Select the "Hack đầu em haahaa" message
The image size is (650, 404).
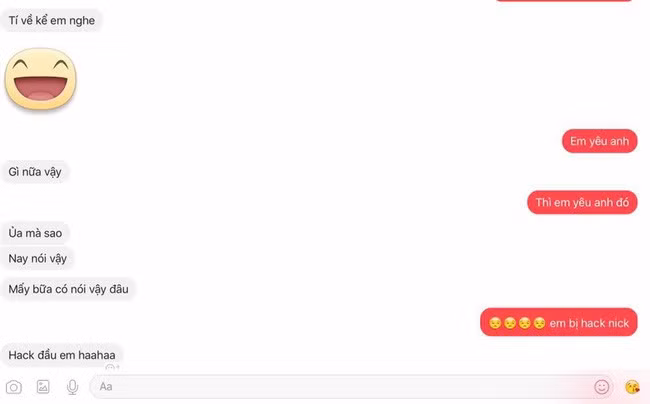tap(62, 355)
